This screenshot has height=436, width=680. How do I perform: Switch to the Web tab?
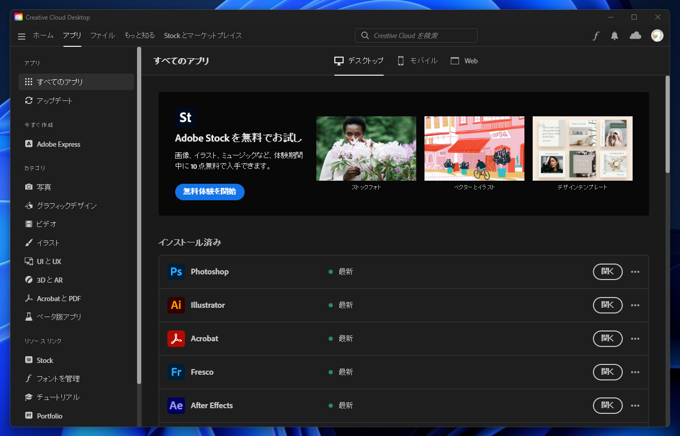(464, 61)
